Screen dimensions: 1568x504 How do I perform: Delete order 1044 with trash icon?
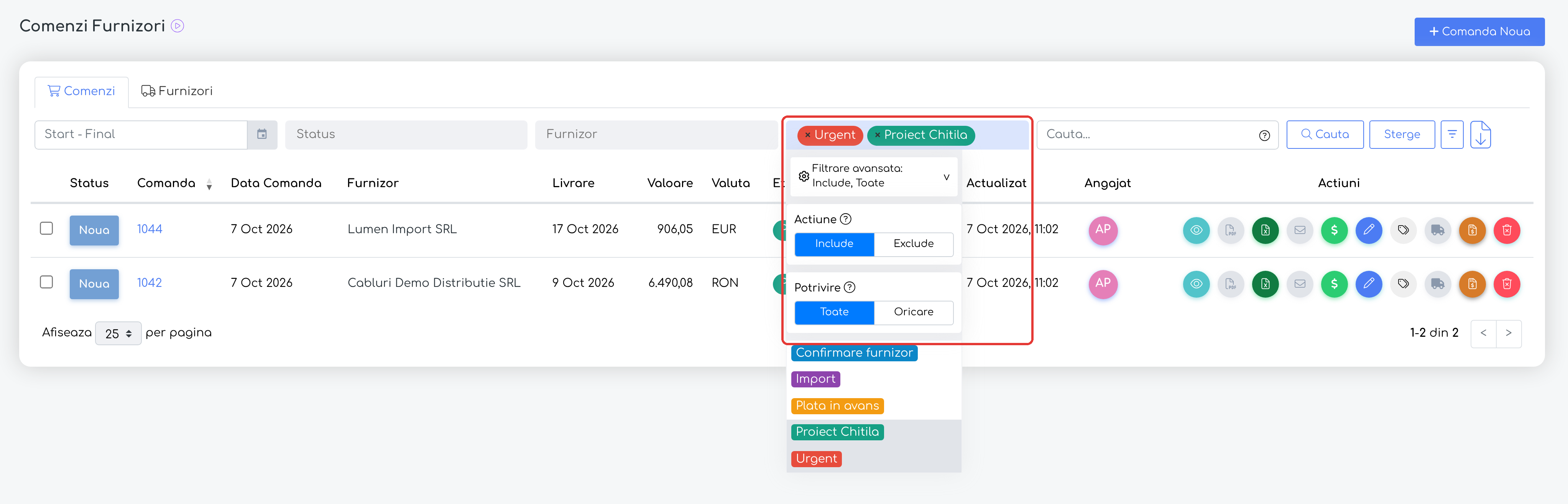point(1507,230)
